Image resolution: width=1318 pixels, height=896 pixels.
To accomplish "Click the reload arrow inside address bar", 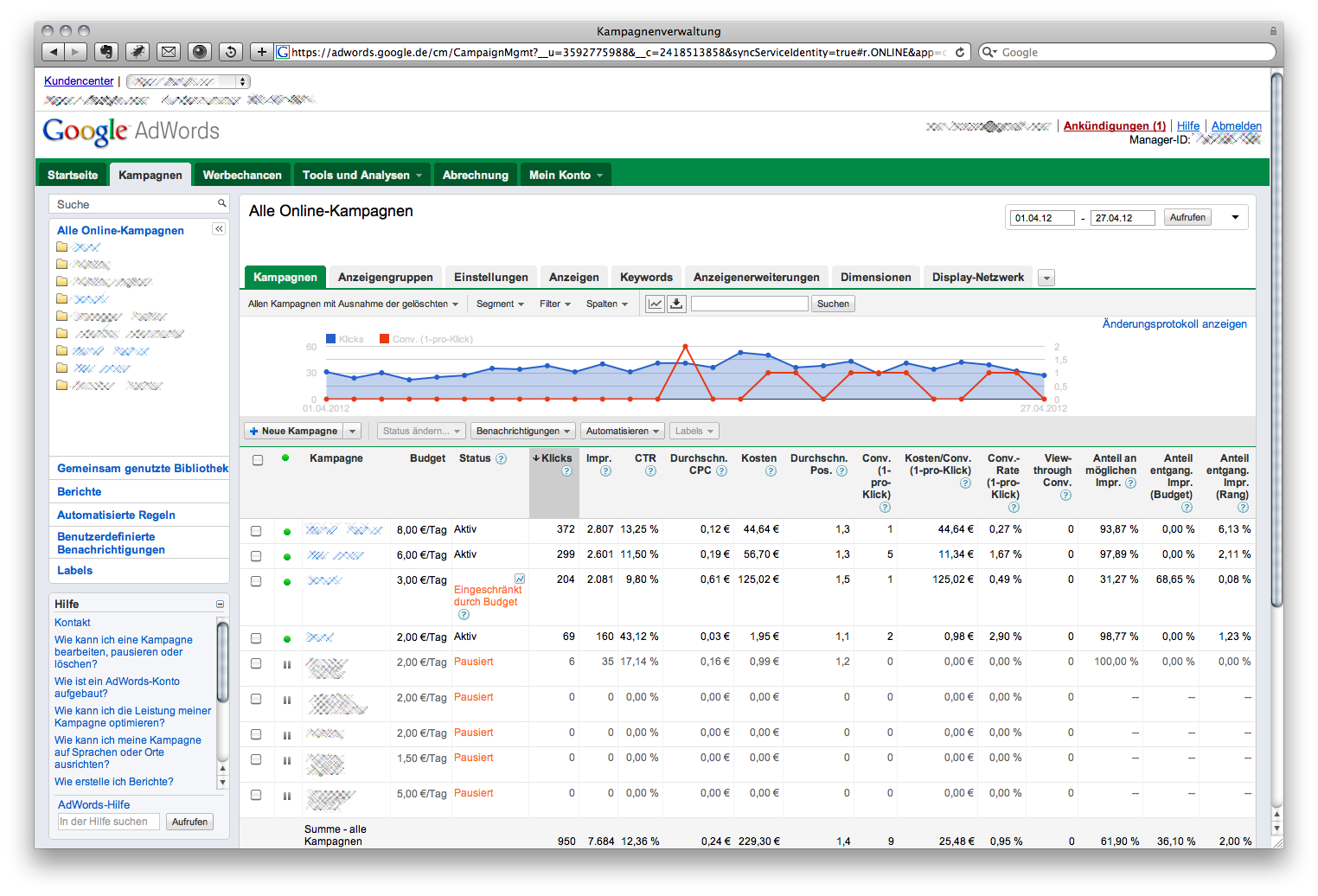I will [959, 52].
